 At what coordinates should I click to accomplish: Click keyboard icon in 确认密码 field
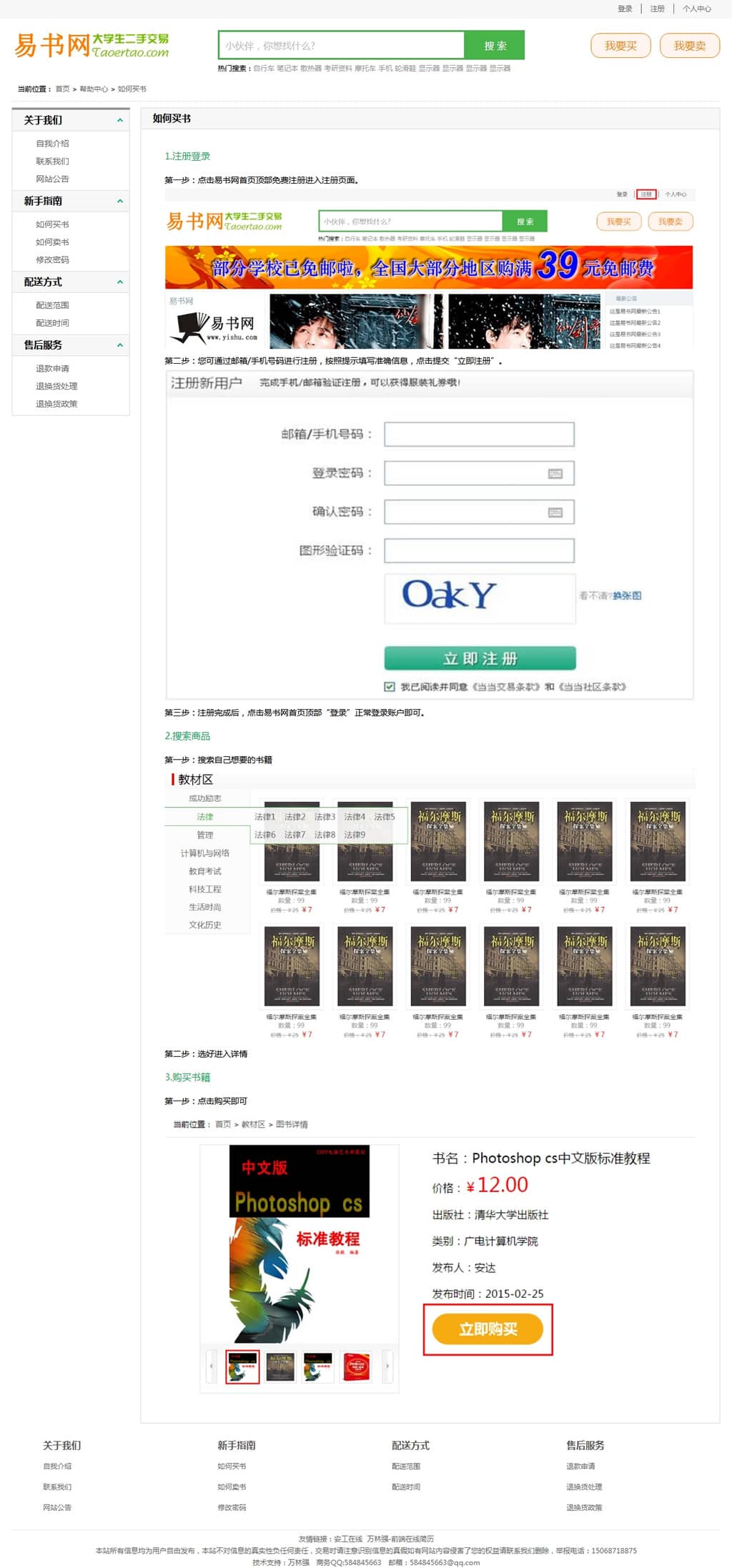click(x=555, y=512)
